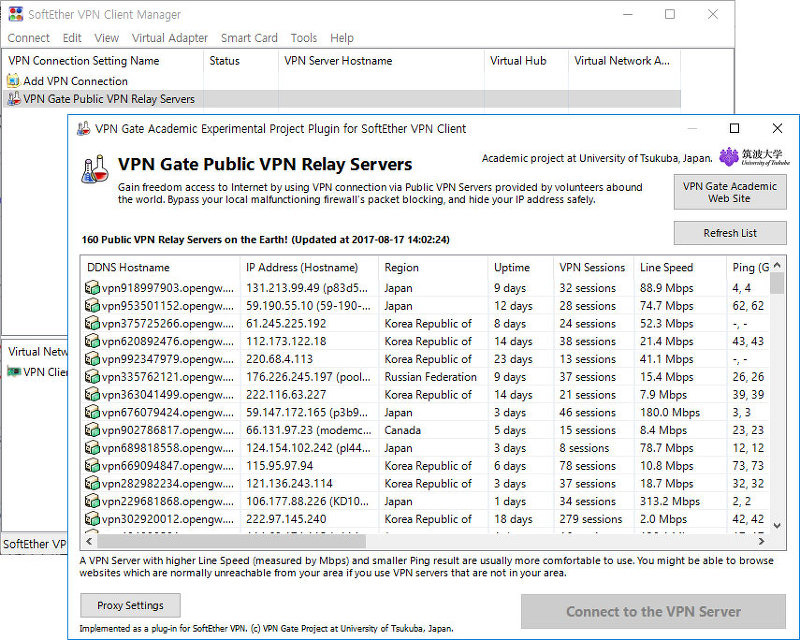Sort servers by Uptime column header

click(520, 267)
